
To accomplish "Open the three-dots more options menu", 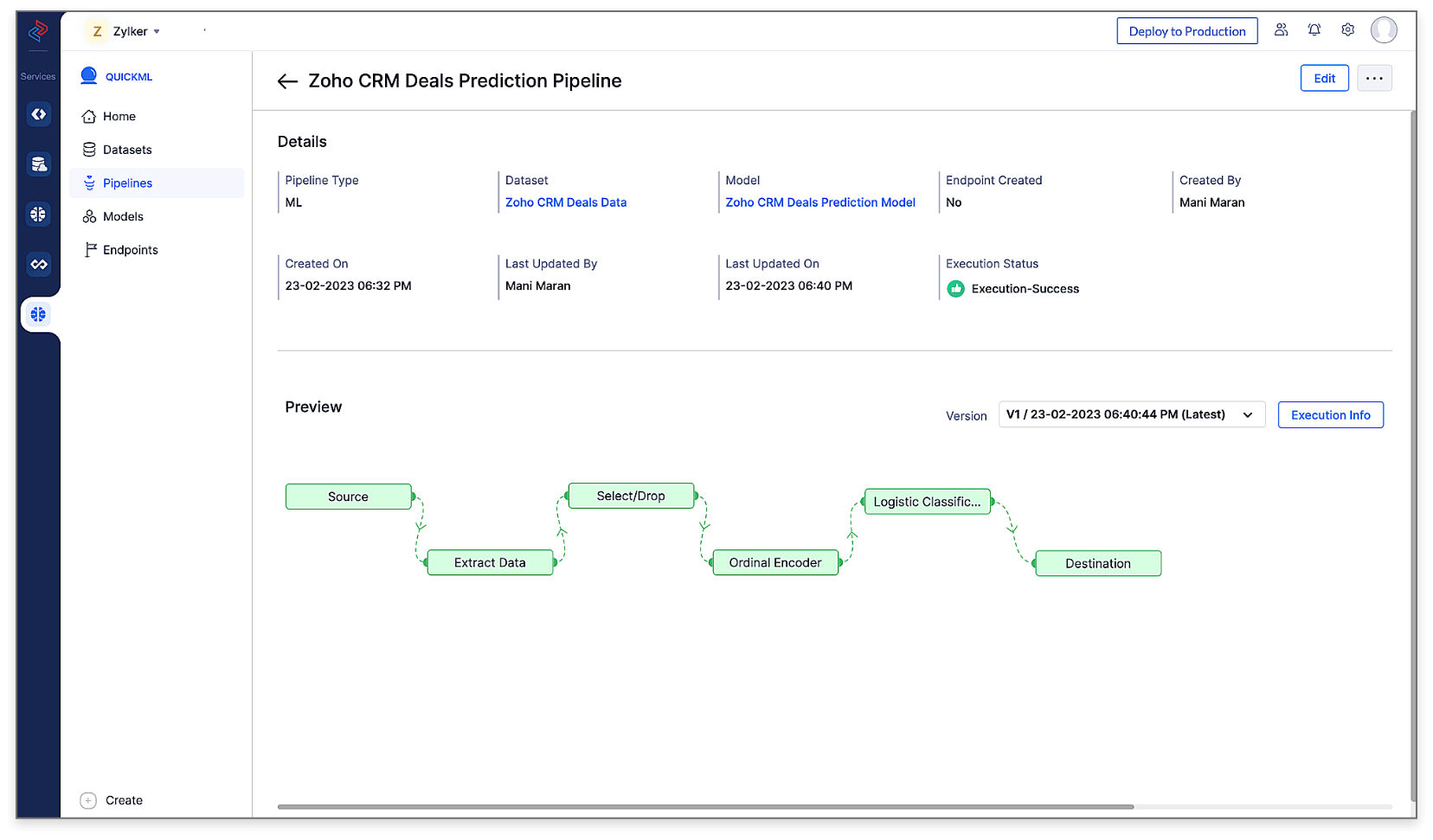I will [1374, 78].
